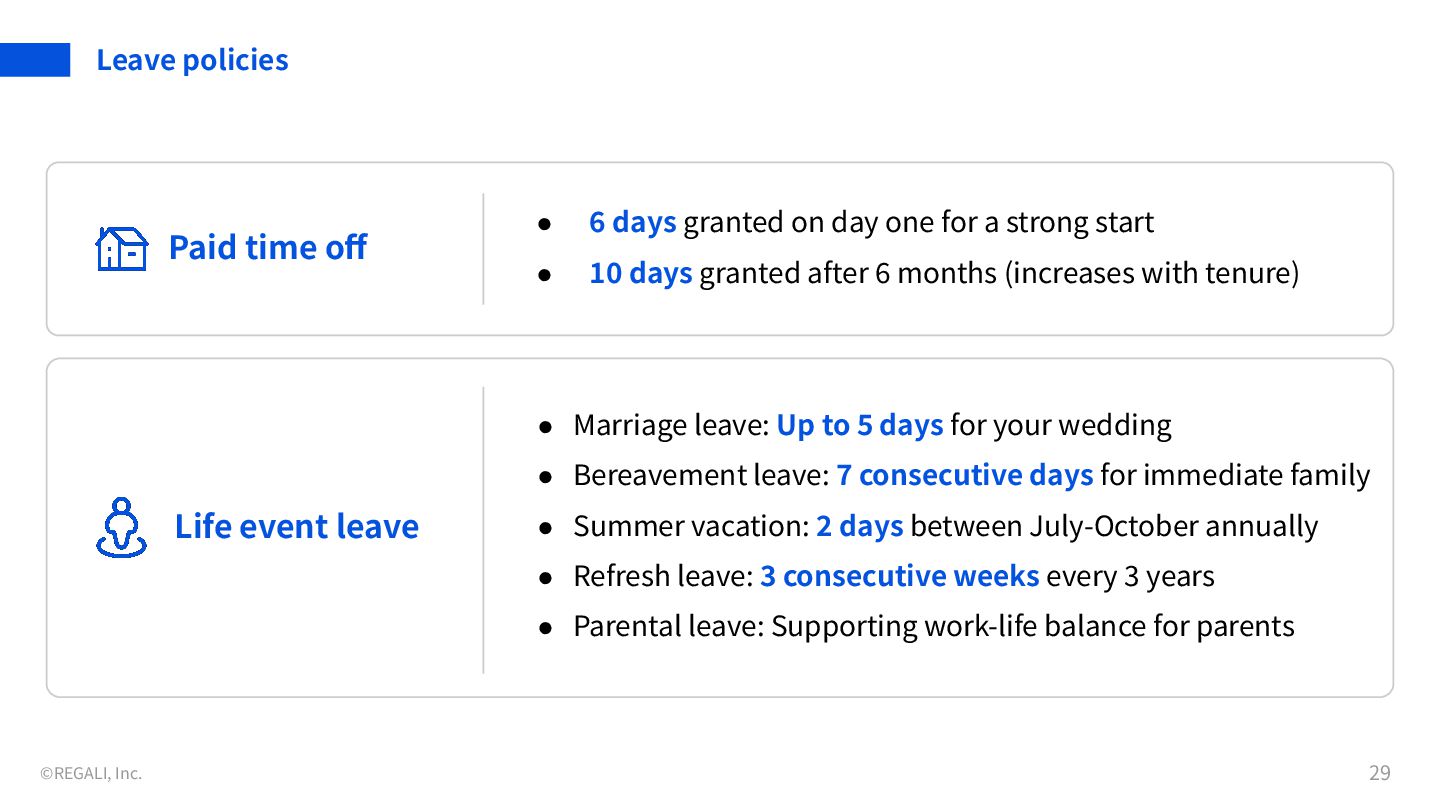Click the Parental leave bullet line

click(x=933, y=626)
